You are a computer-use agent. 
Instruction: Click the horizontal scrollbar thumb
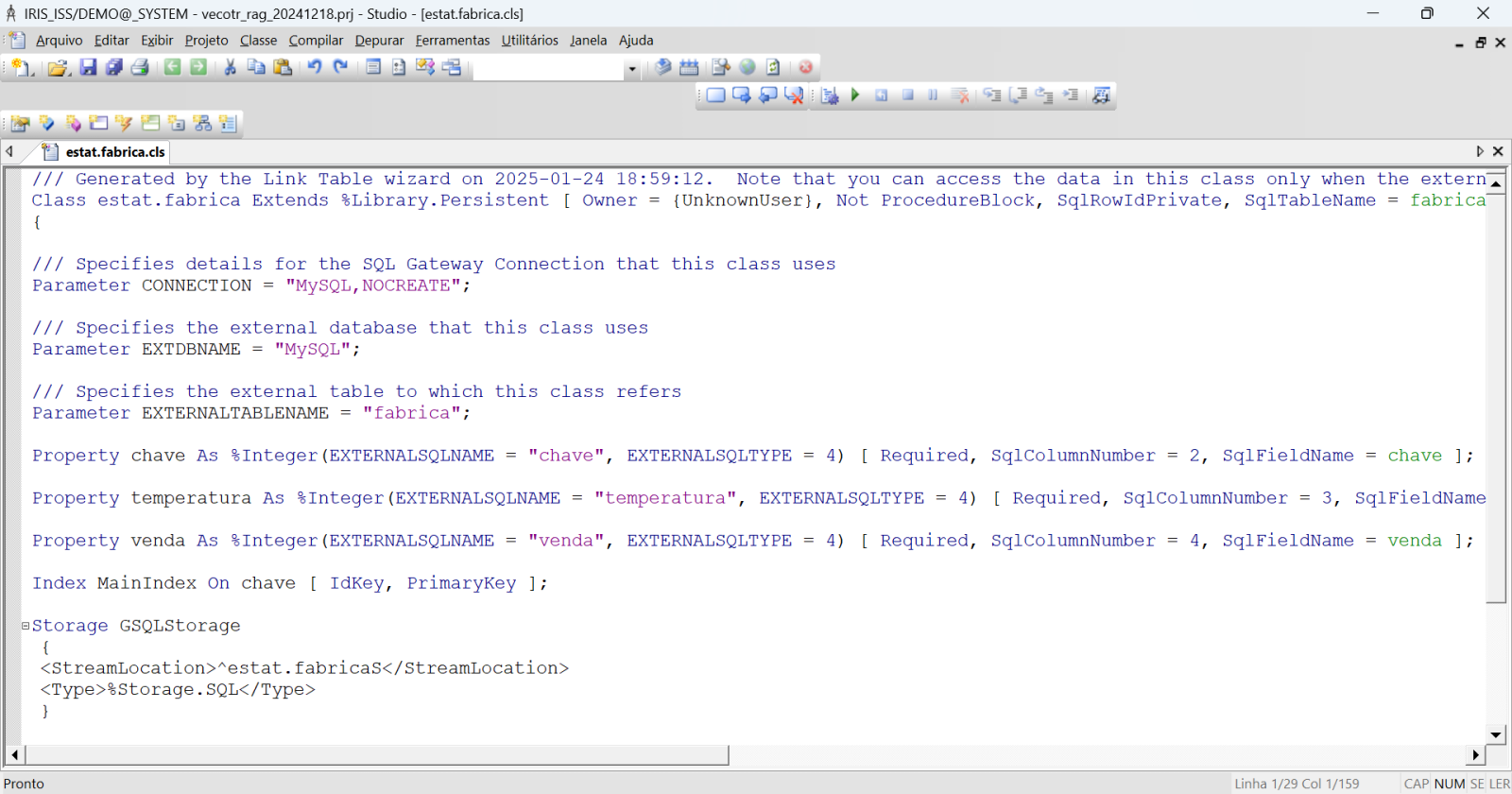(376, 754)
